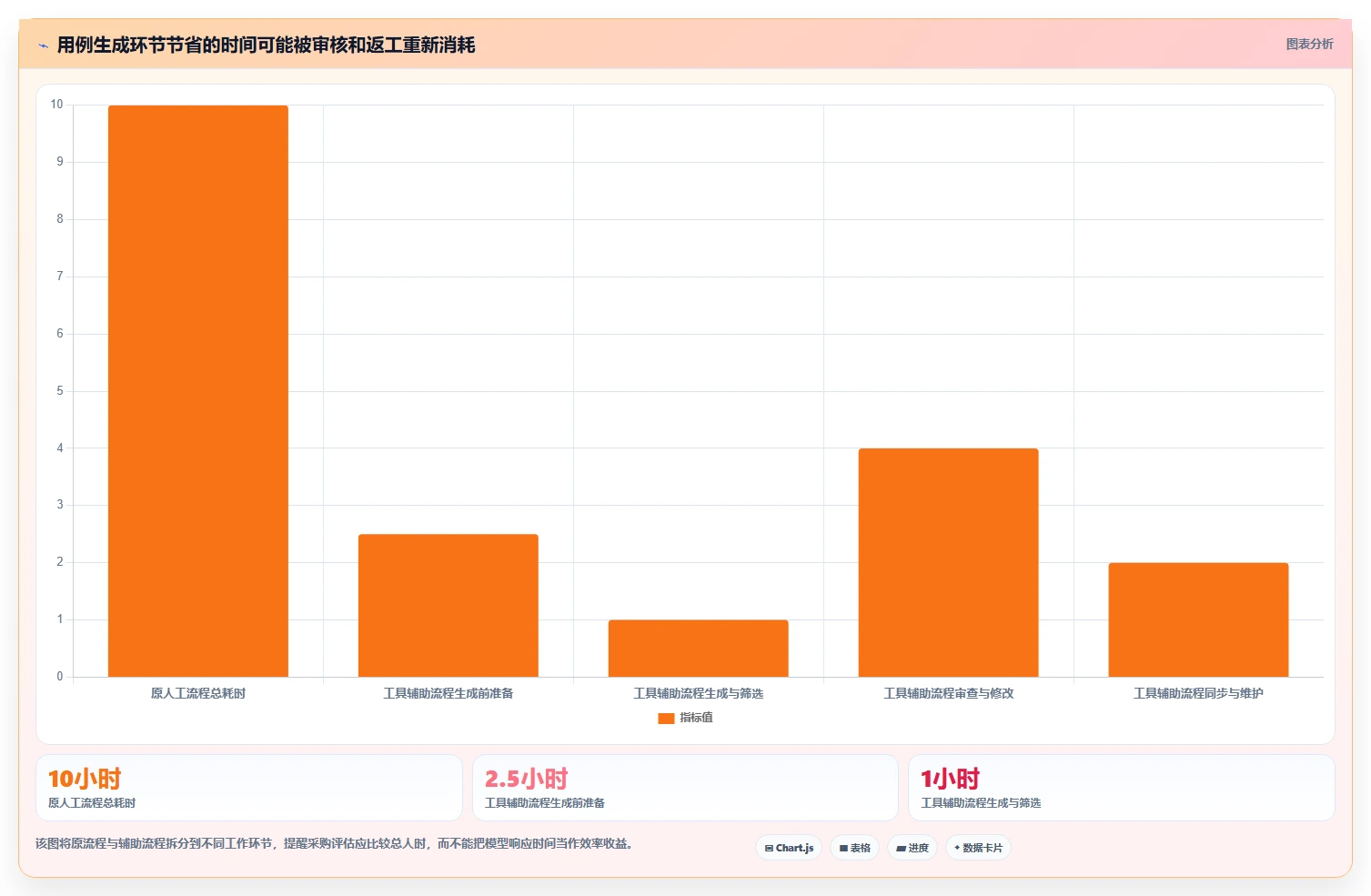Click y-axis tick label 10
Viewport: 1371px width, 896px height.
[x=57, y=105]
